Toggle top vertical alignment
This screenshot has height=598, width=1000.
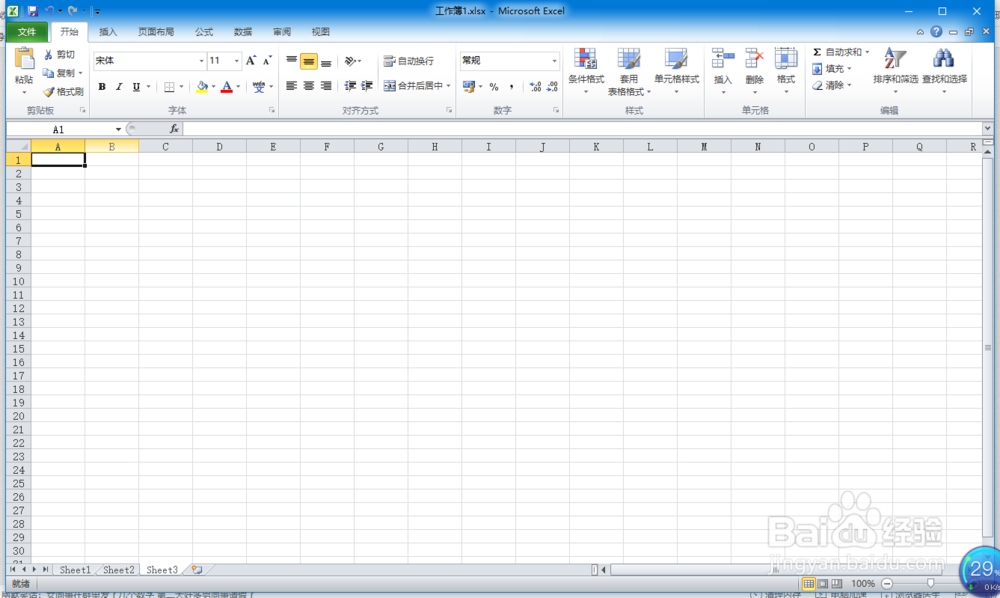(291, 61)
